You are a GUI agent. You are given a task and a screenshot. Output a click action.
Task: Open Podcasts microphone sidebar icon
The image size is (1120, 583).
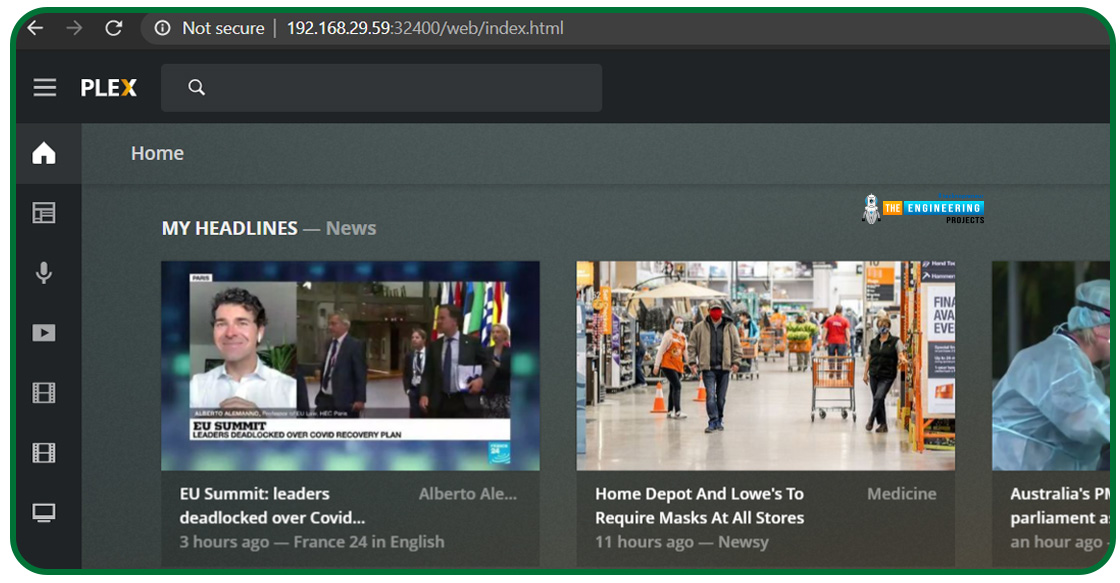click(x=44, y=273)
